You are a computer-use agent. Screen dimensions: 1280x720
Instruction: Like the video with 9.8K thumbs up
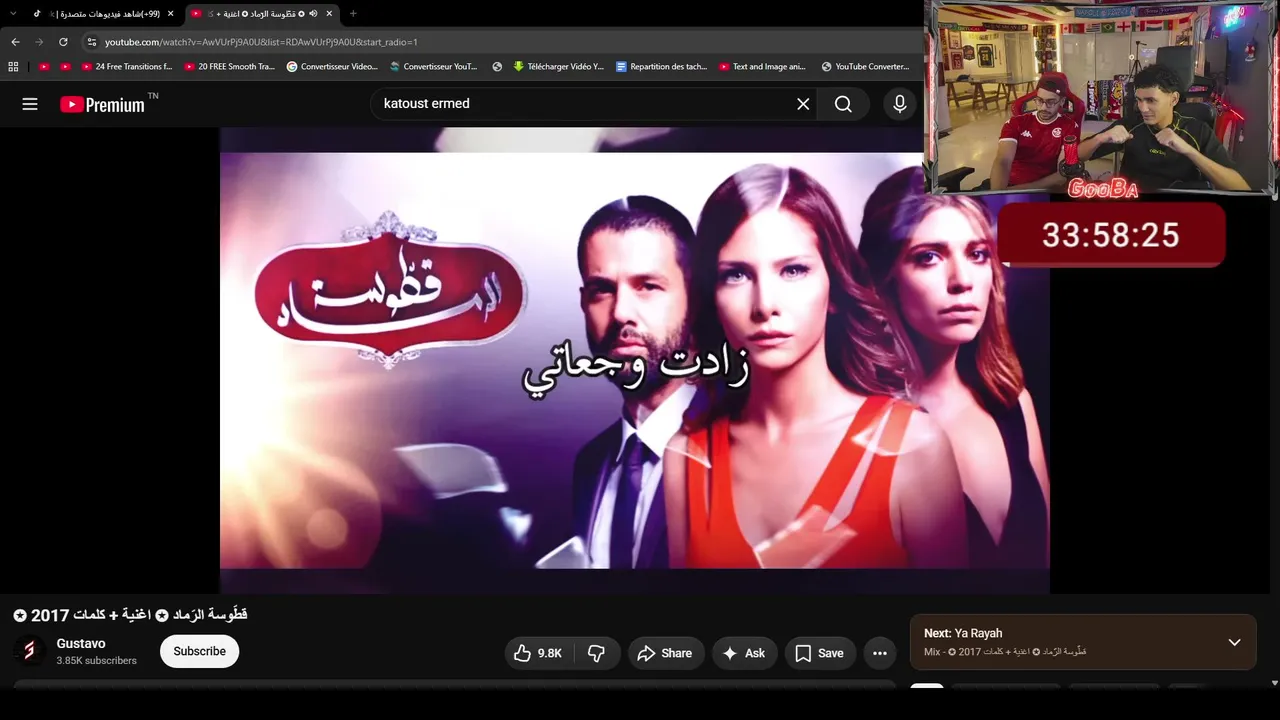pos(538,653)
